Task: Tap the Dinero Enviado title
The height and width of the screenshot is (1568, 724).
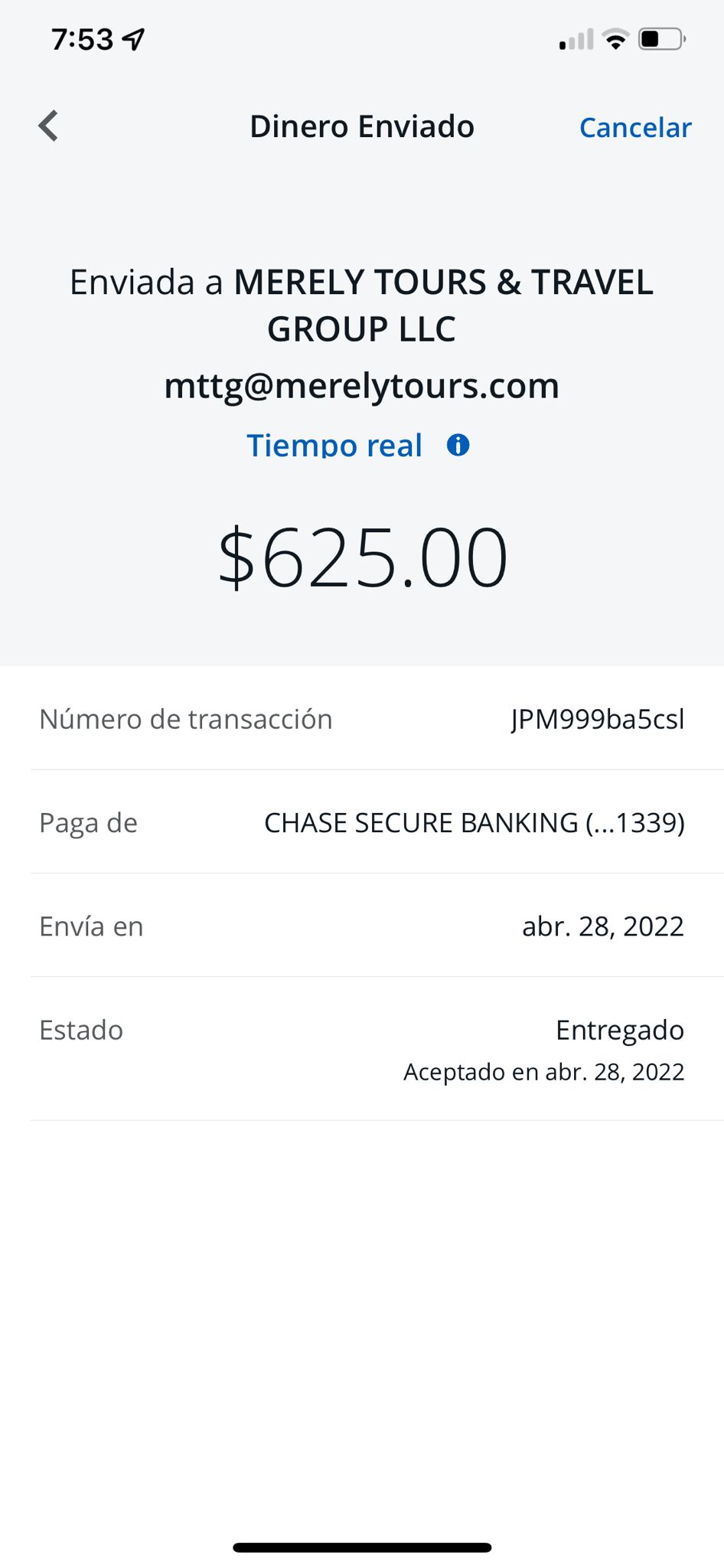Action: [362, 126]
